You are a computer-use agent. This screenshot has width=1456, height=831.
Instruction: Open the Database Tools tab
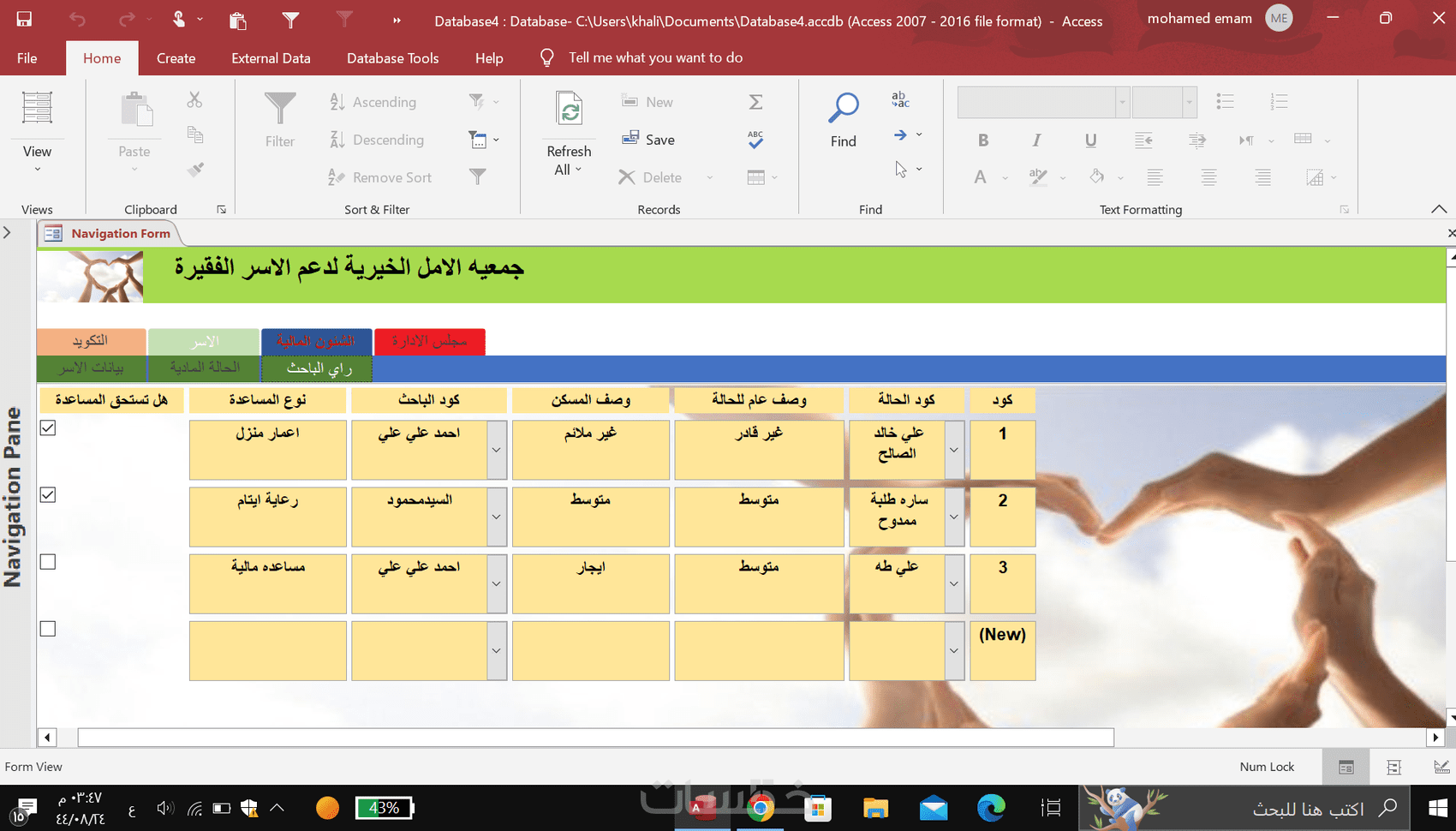[x=392, y=58]
